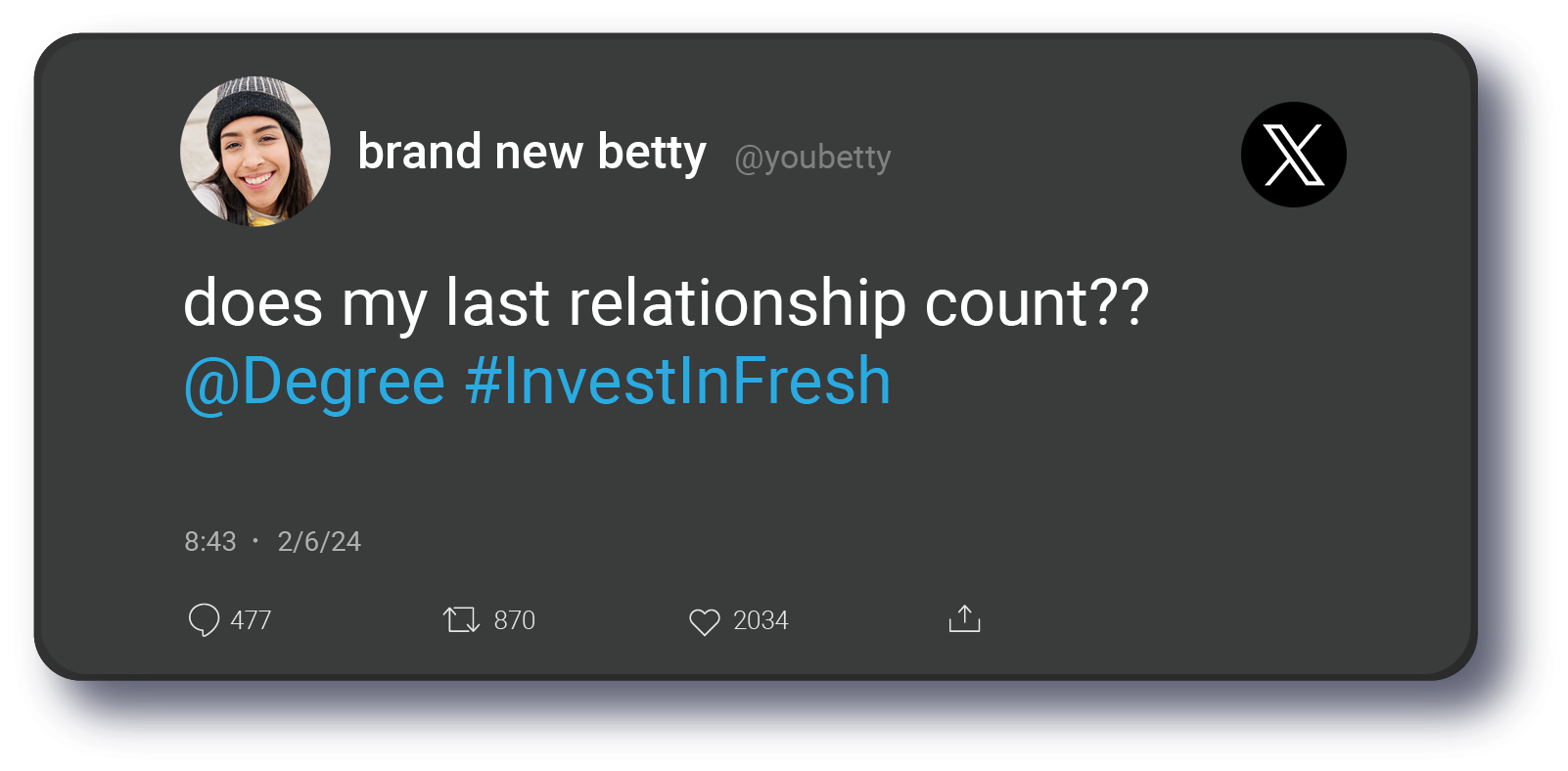
Task: View the 870 retweets count
Action: [x=514, y=620]
